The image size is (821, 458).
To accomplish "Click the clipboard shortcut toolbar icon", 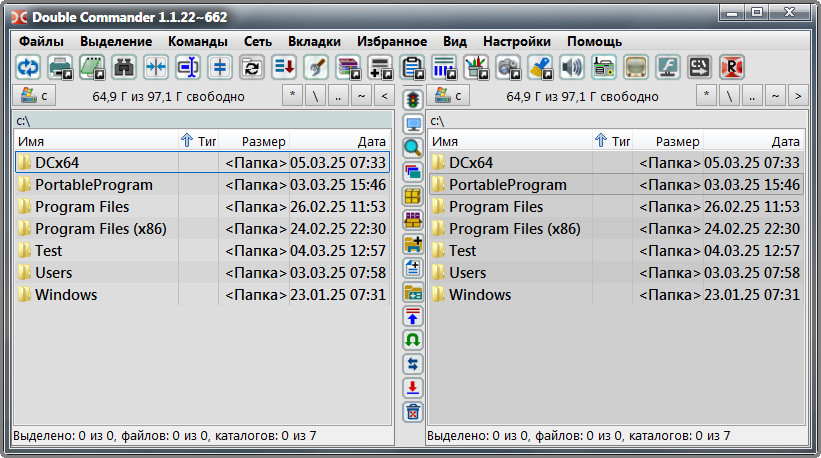I will click(413, 67).
